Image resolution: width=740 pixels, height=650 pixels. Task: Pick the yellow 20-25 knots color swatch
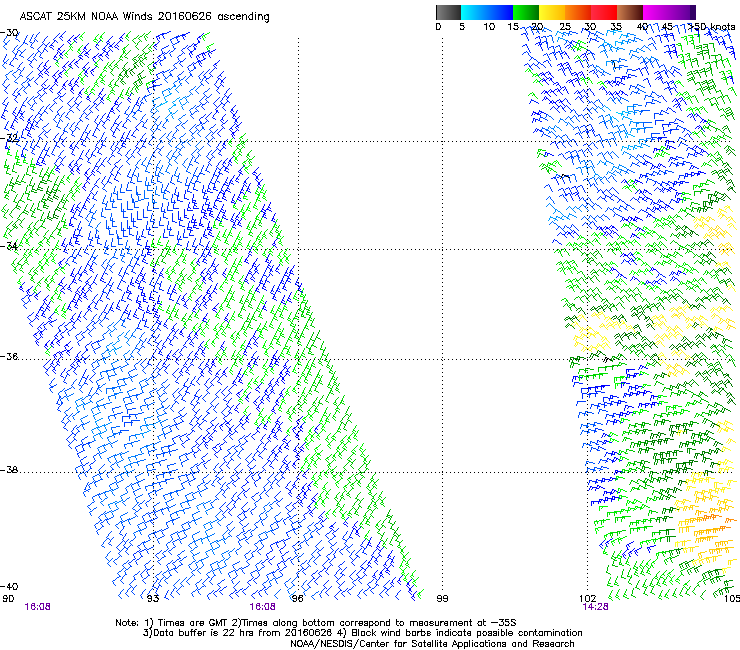(552, 12)
